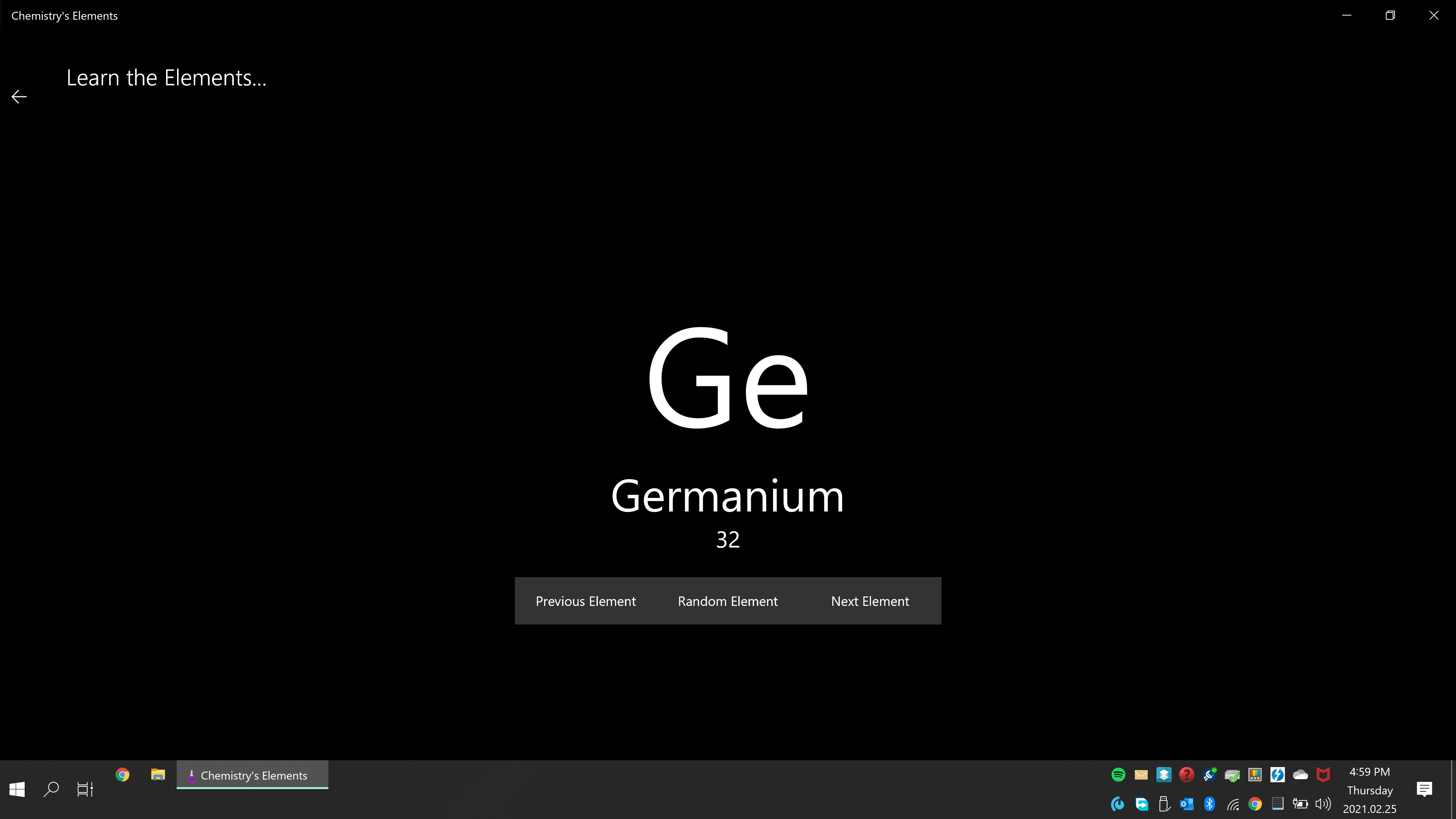Launch Chrome from the pinned taskbar icon

pyautogui.click(x=122, y=775)
